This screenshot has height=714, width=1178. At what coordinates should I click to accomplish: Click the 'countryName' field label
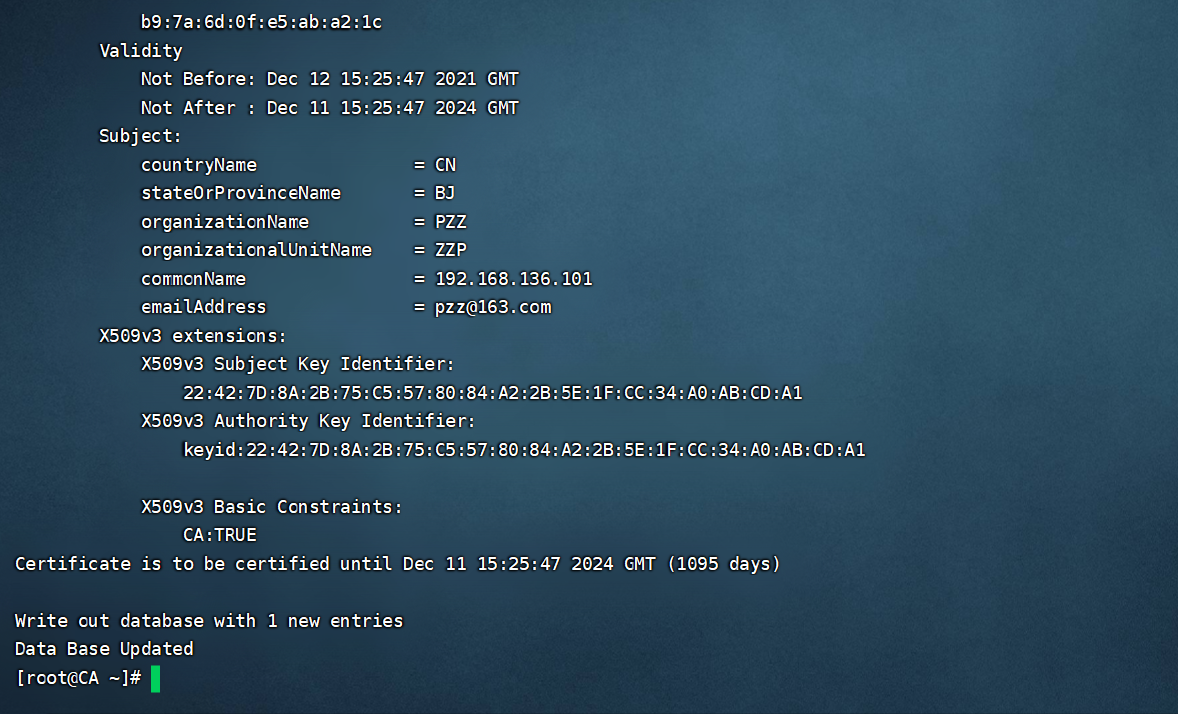(199, 165)
